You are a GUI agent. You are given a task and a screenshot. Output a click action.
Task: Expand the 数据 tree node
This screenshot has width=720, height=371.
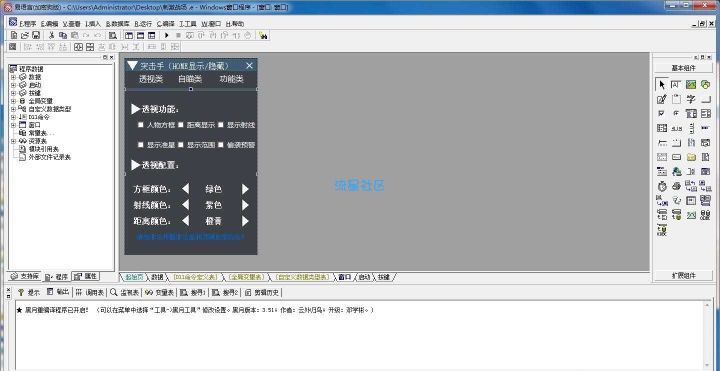[13, 77]
